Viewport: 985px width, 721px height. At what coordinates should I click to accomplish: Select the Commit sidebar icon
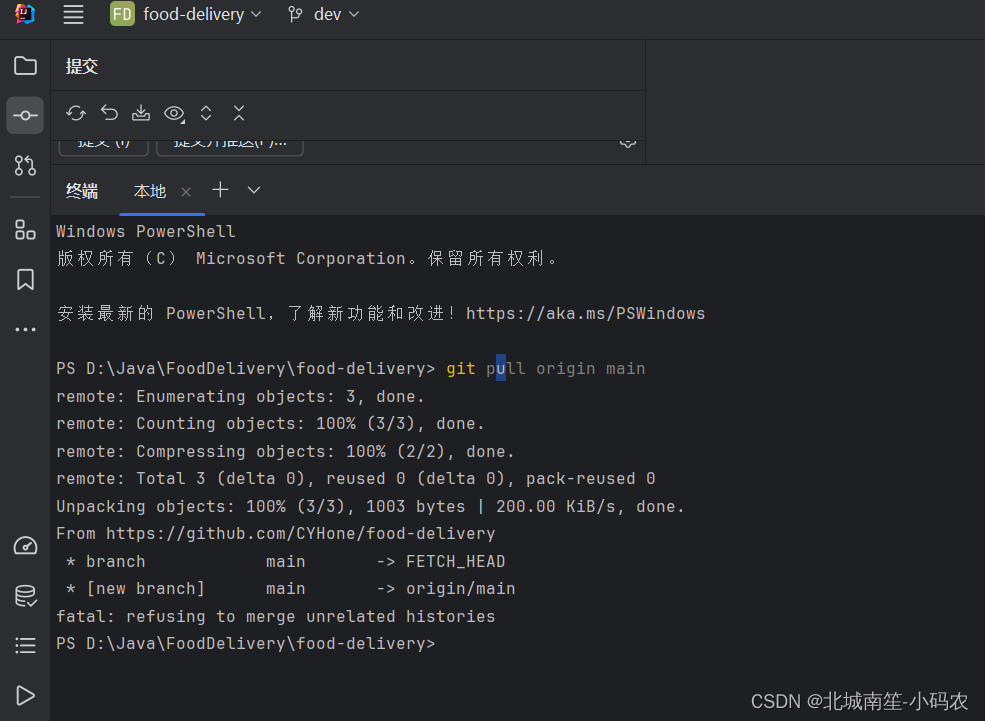coord(25,115)
